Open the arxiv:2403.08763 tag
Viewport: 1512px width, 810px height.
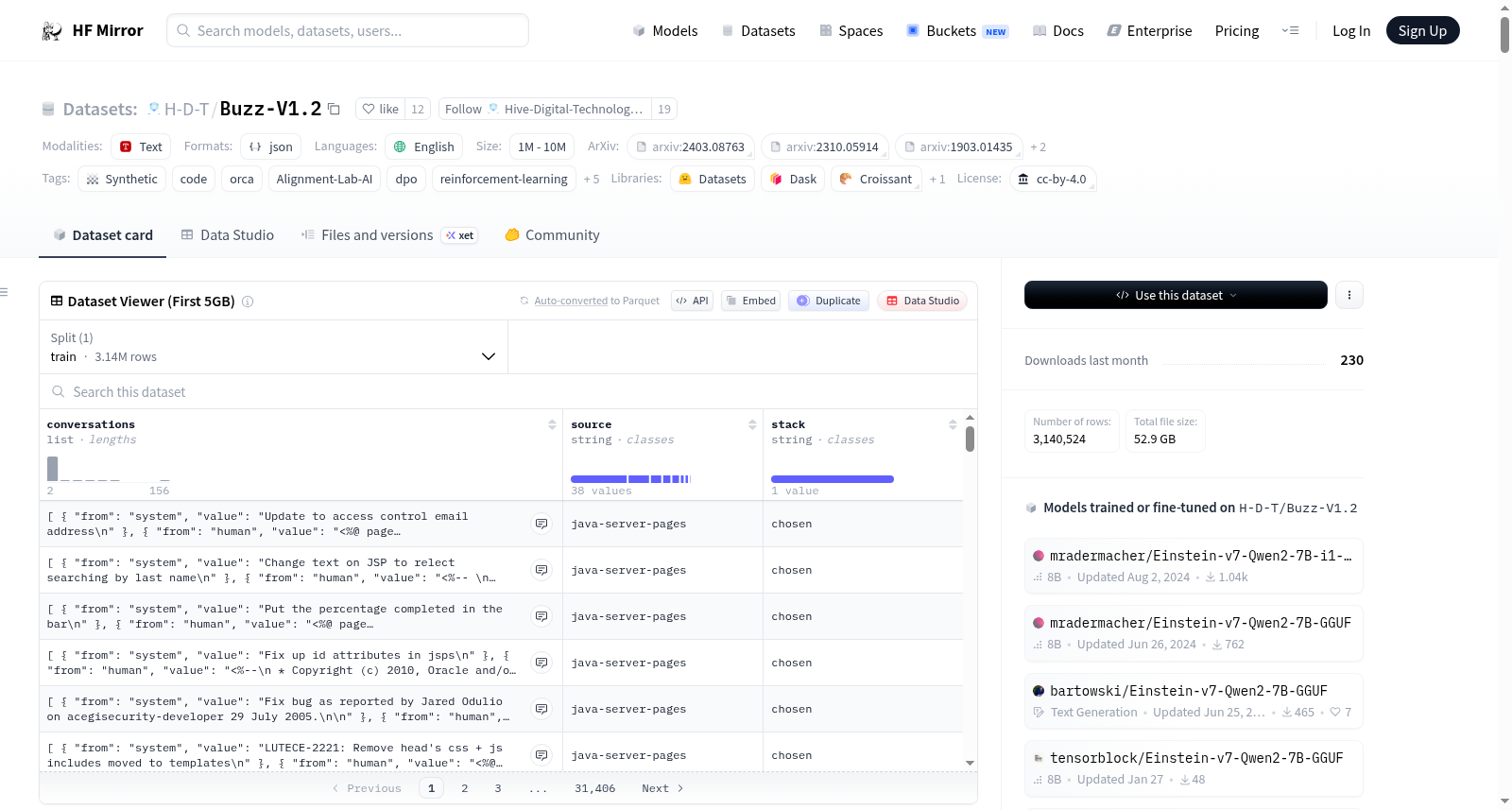pyautogui.click(x=691, y=146)
